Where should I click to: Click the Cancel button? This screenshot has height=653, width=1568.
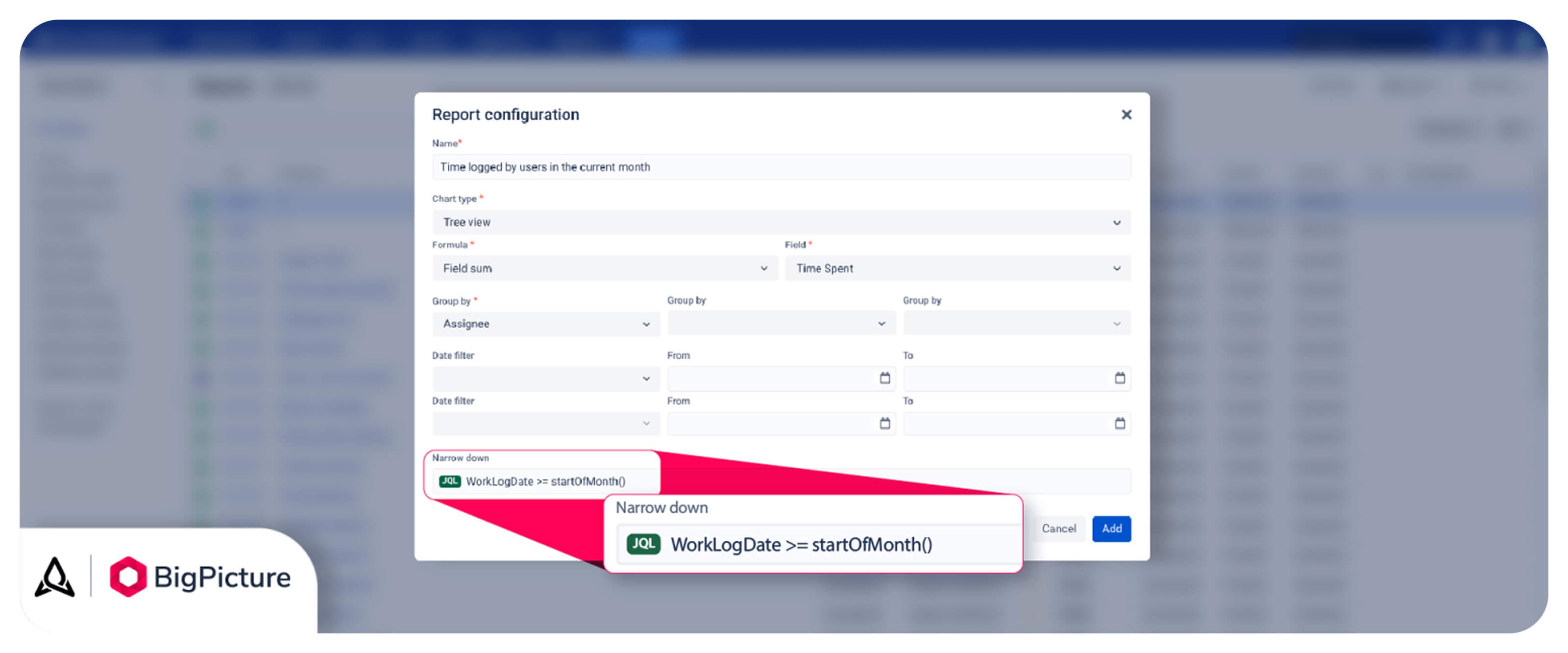click(1058, 529)
